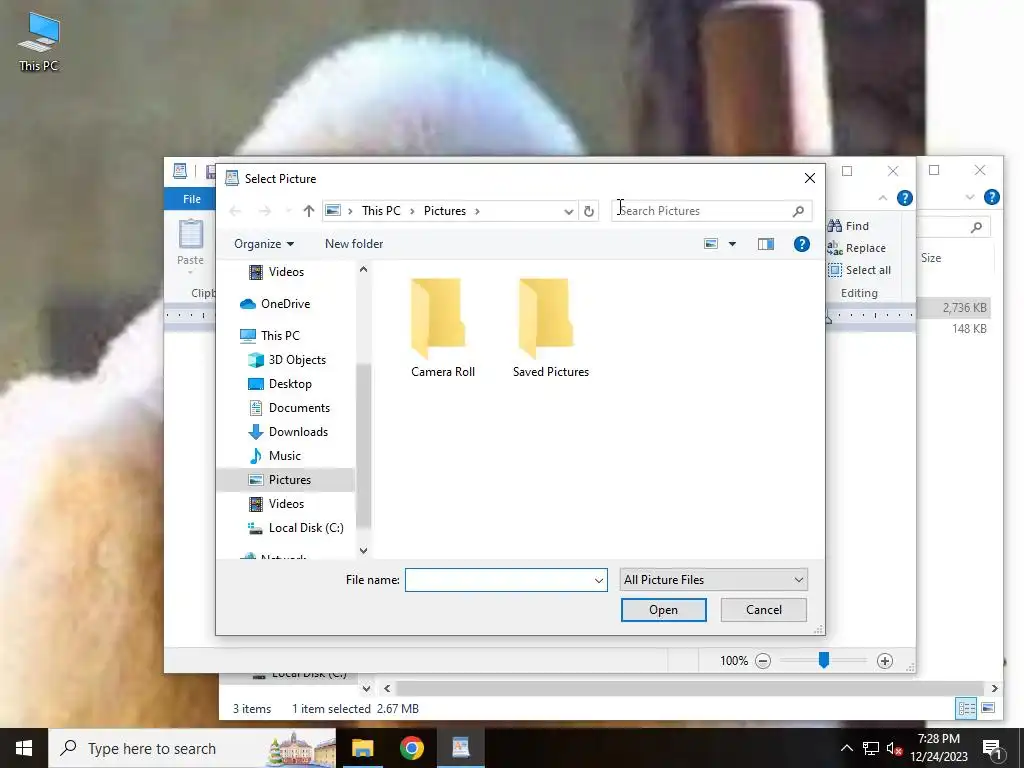Open the Camera Roll folder

[x=442, y=328]
